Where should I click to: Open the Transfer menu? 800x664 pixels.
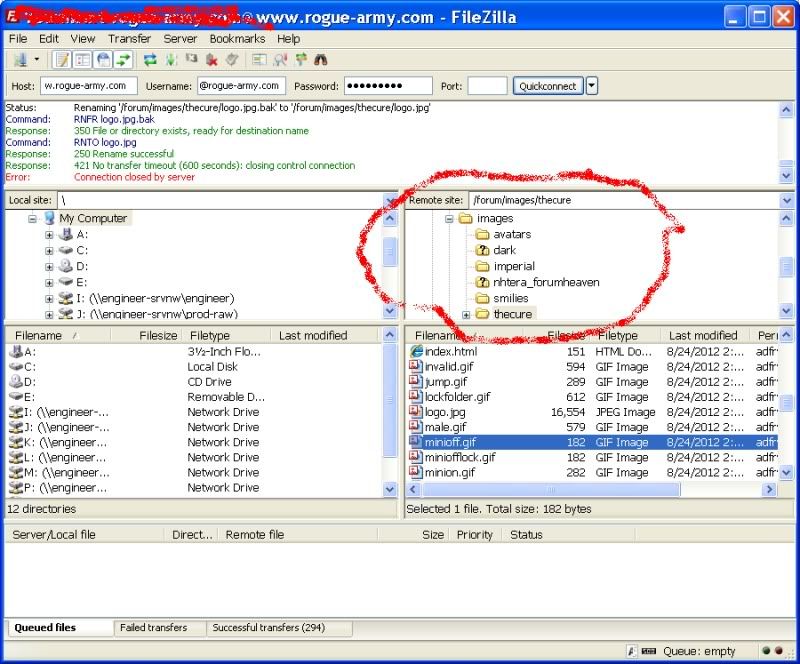point(130,39)
